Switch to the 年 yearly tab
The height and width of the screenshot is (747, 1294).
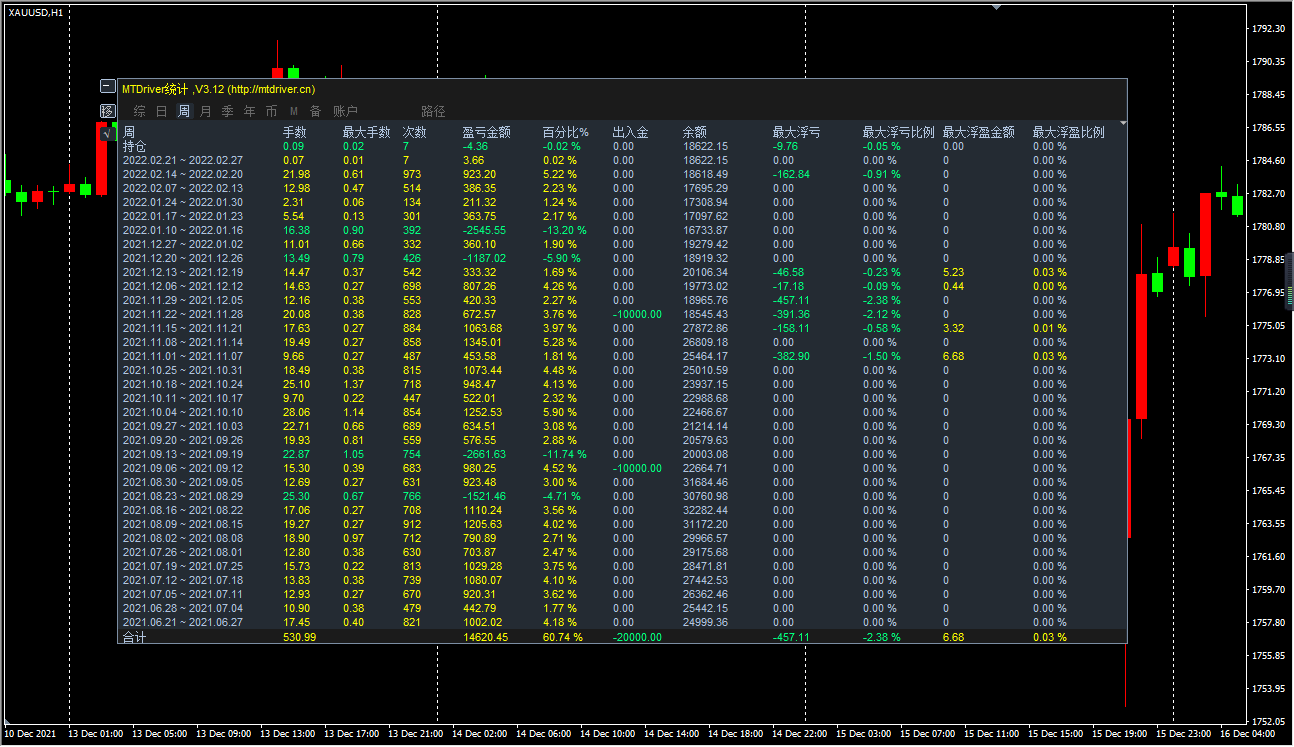(250, 111)
